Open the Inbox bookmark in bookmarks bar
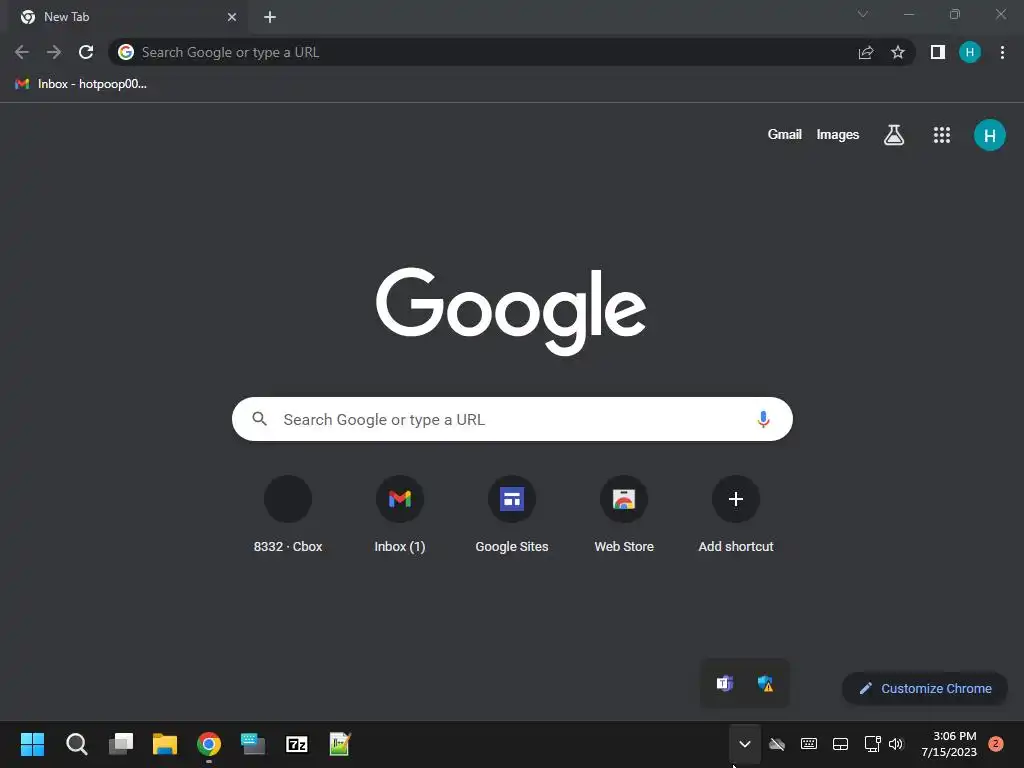 point(81,84)
